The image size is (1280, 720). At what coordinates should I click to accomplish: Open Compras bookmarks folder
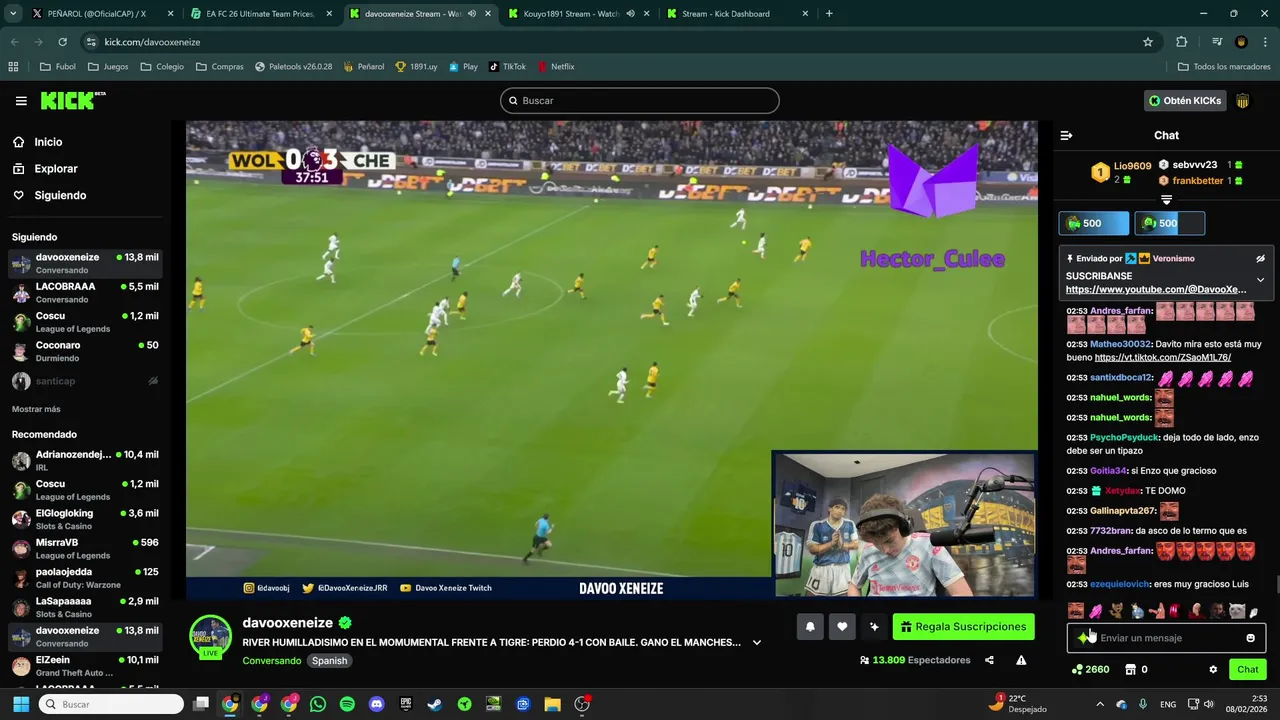(220, 67)
